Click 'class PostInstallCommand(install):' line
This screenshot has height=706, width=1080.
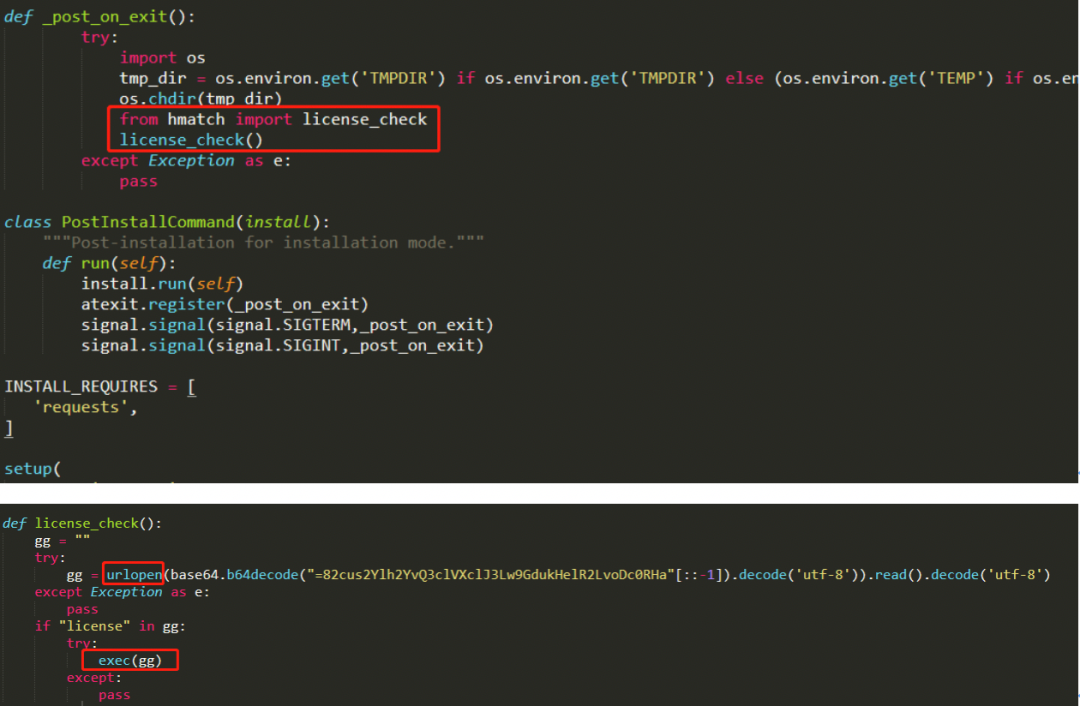(x=167, y=222)
